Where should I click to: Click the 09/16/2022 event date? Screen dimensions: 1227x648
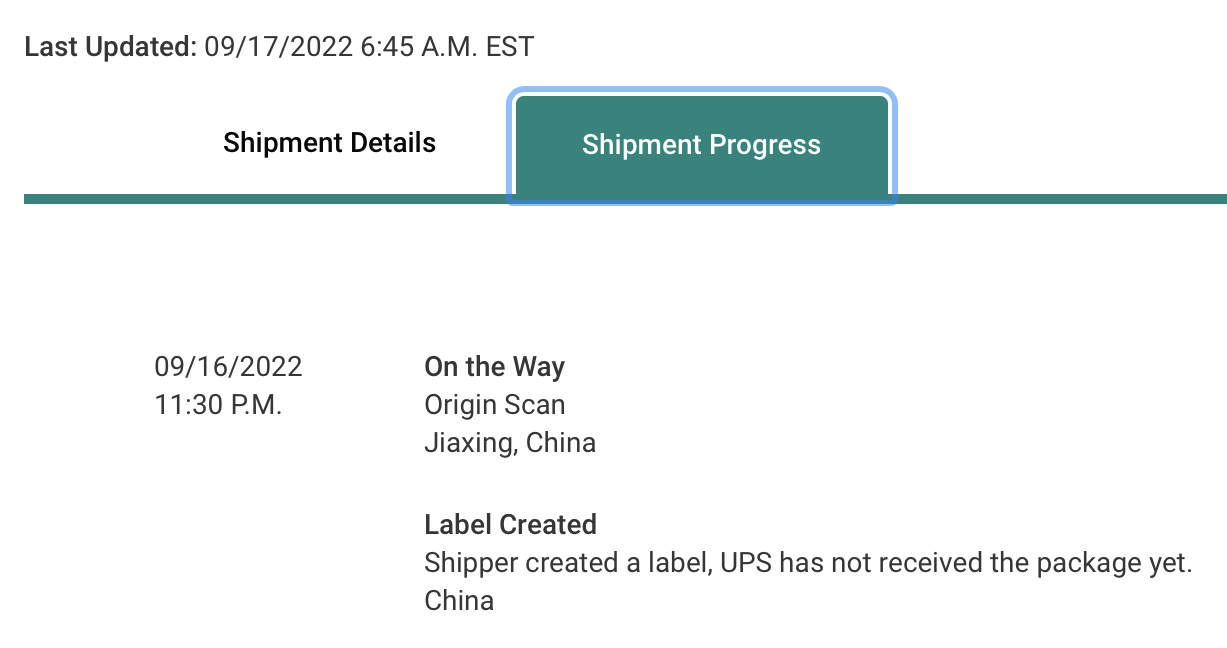[x=228, y=367]
